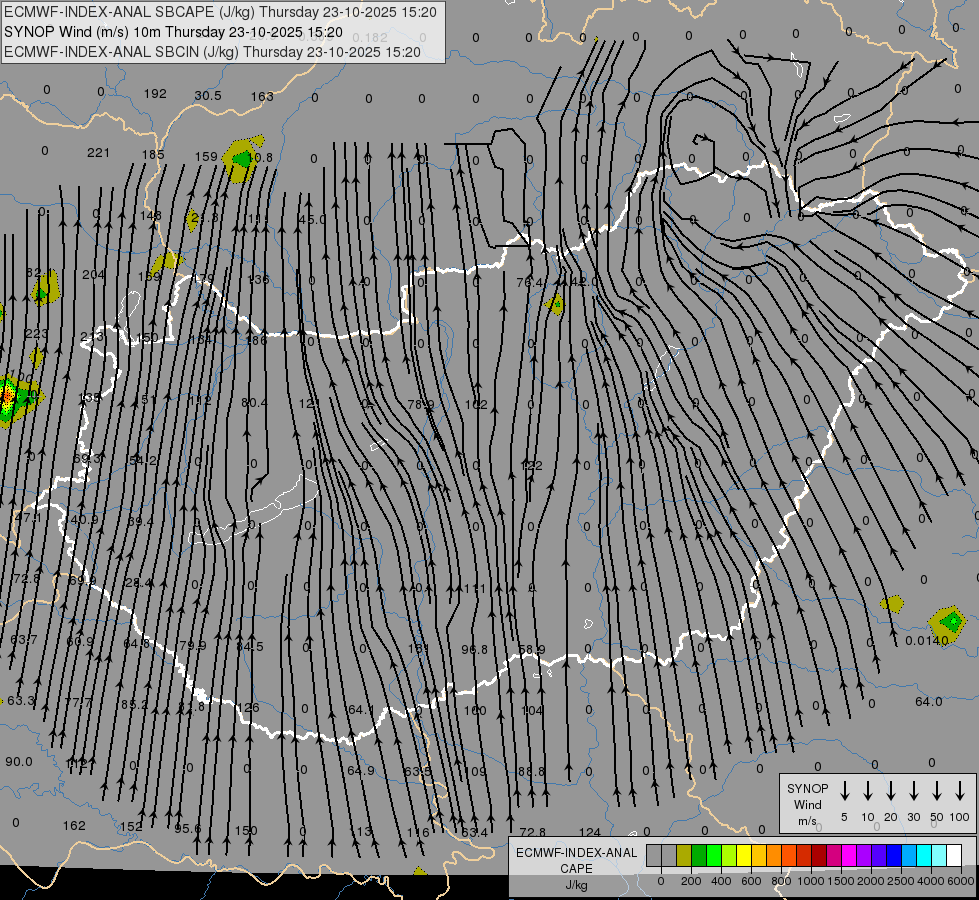Click the map value 204
Viewport: 979px width, 900px height.
click(94, 274)
